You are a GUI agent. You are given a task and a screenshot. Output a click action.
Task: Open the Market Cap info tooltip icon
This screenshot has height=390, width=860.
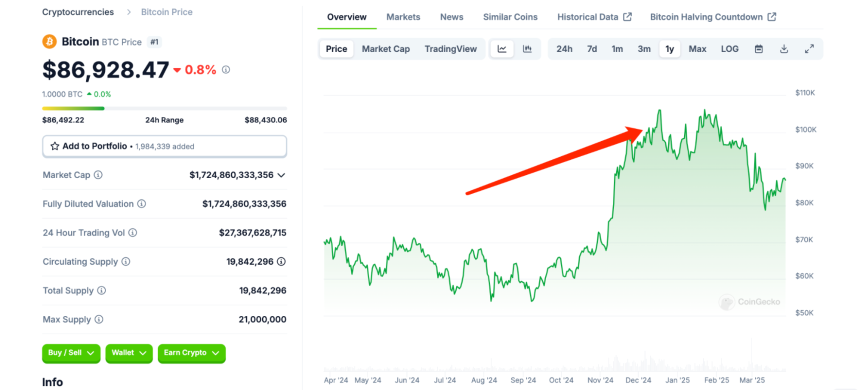[98, 175]
